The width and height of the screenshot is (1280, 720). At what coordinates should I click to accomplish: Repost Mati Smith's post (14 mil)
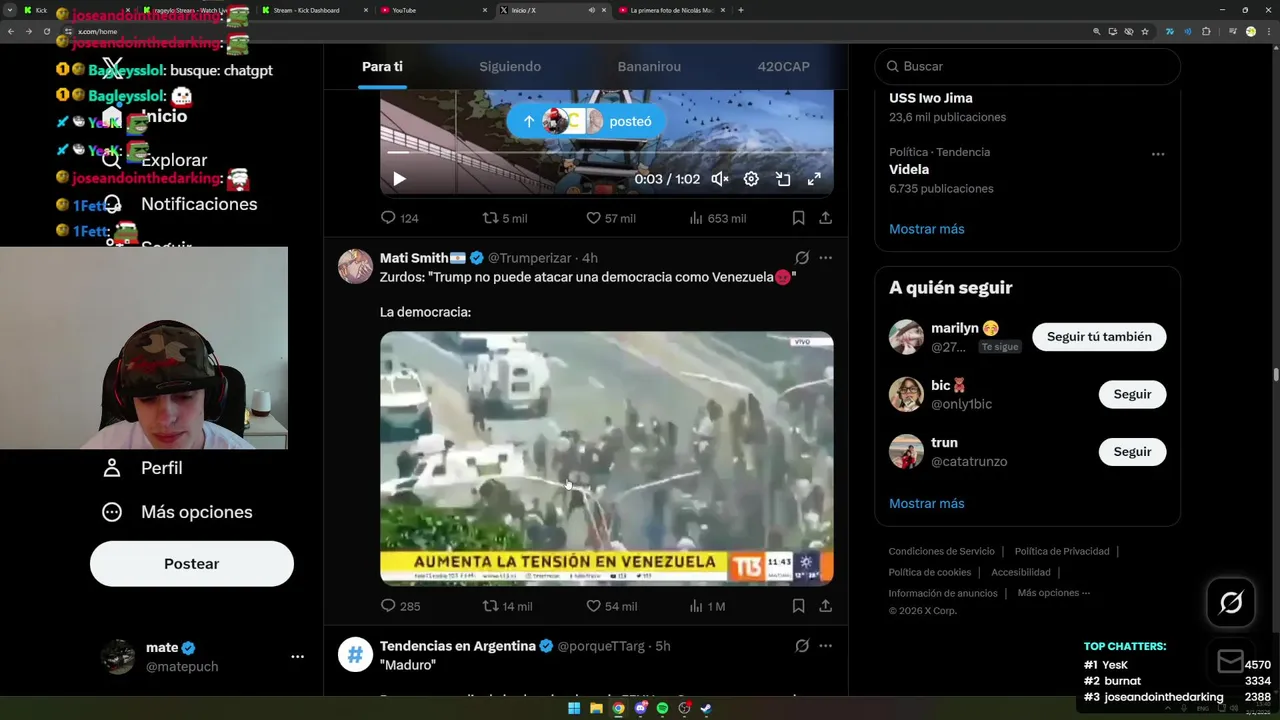507,606
